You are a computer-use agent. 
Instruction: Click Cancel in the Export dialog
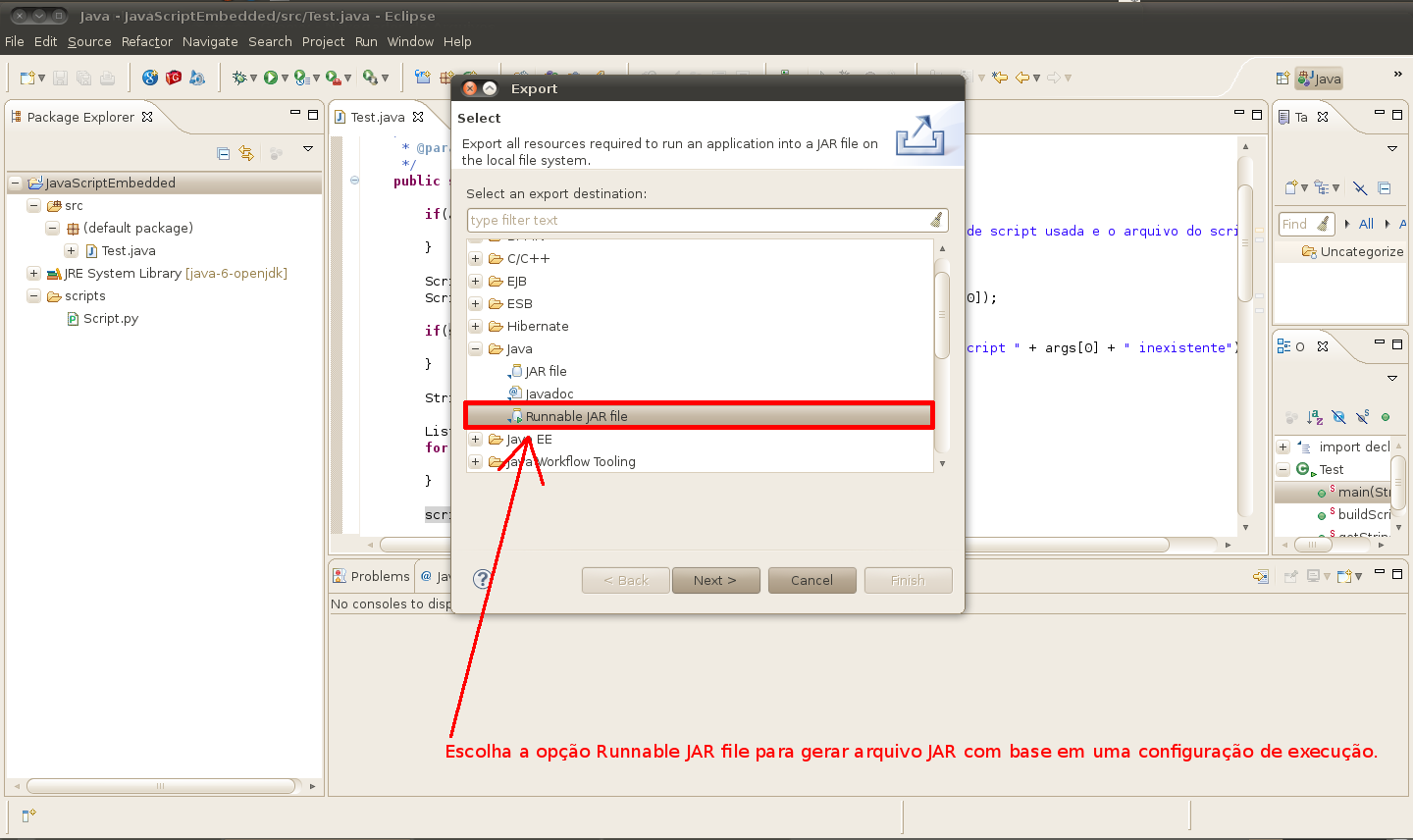[x=811, y=580]
